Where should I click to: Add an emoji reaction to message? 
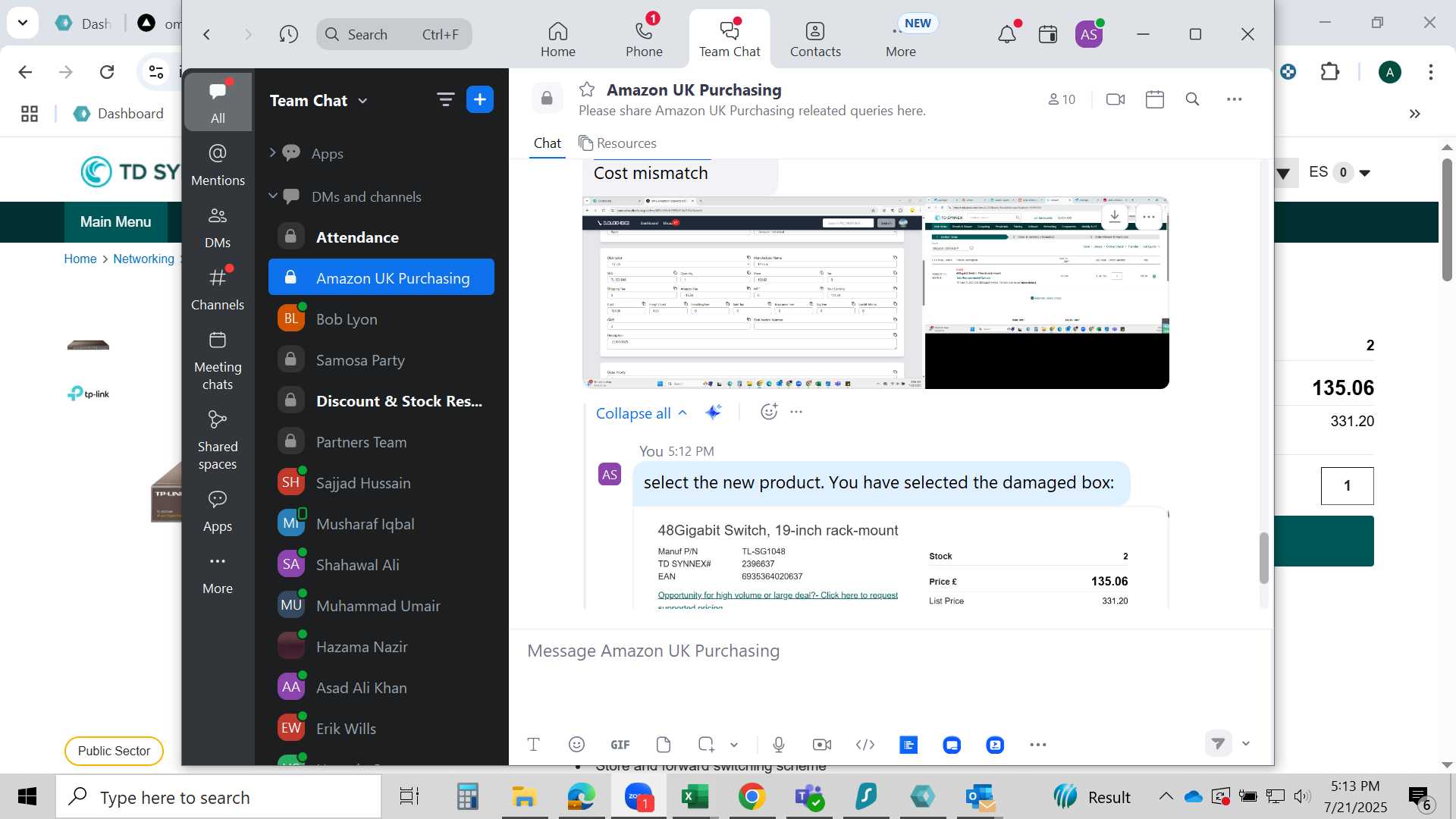pyautogui.click(x=769, y=412)
